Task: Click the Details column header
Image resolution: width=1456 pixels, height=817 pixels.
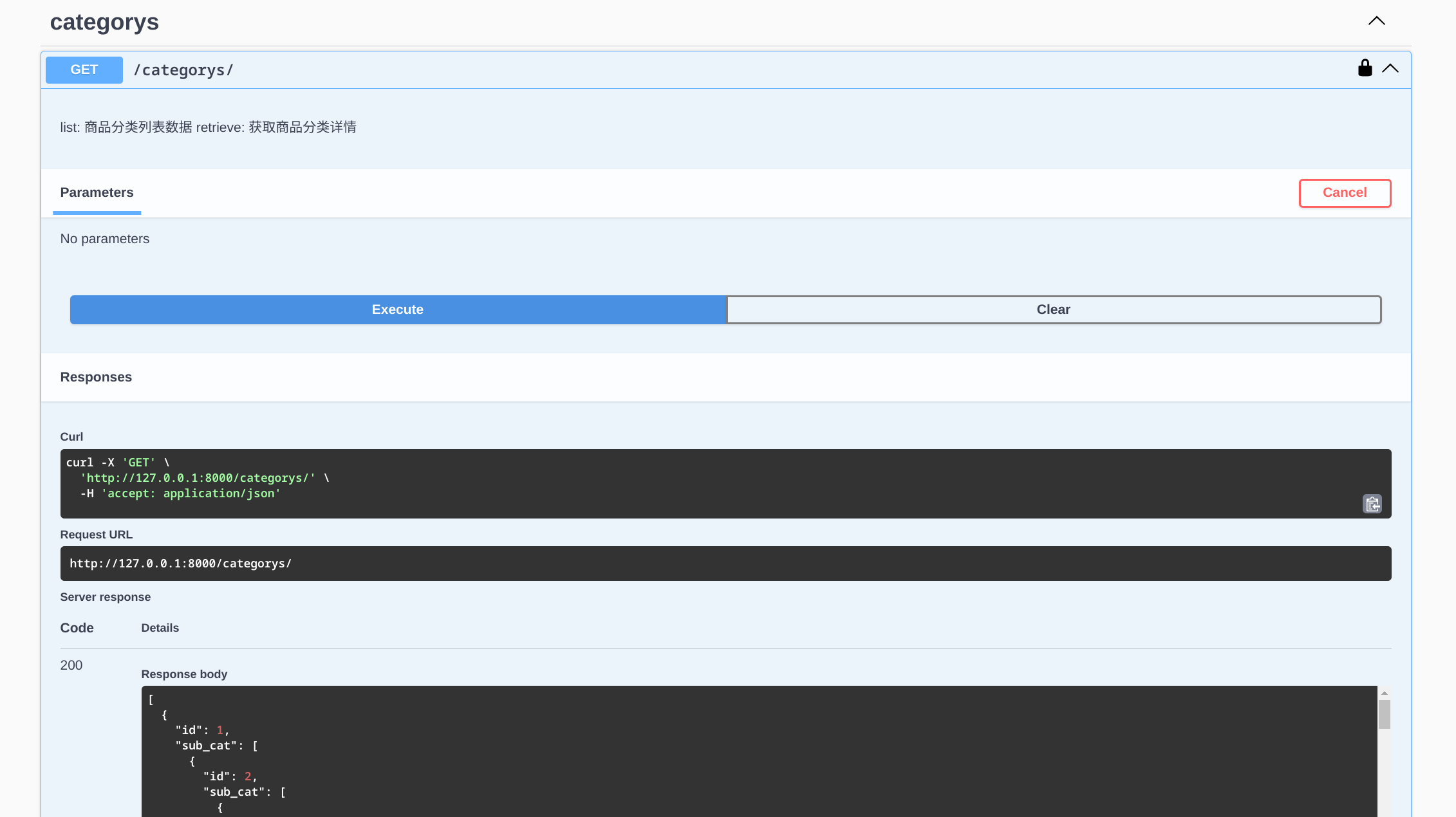Action: [160, 628]
